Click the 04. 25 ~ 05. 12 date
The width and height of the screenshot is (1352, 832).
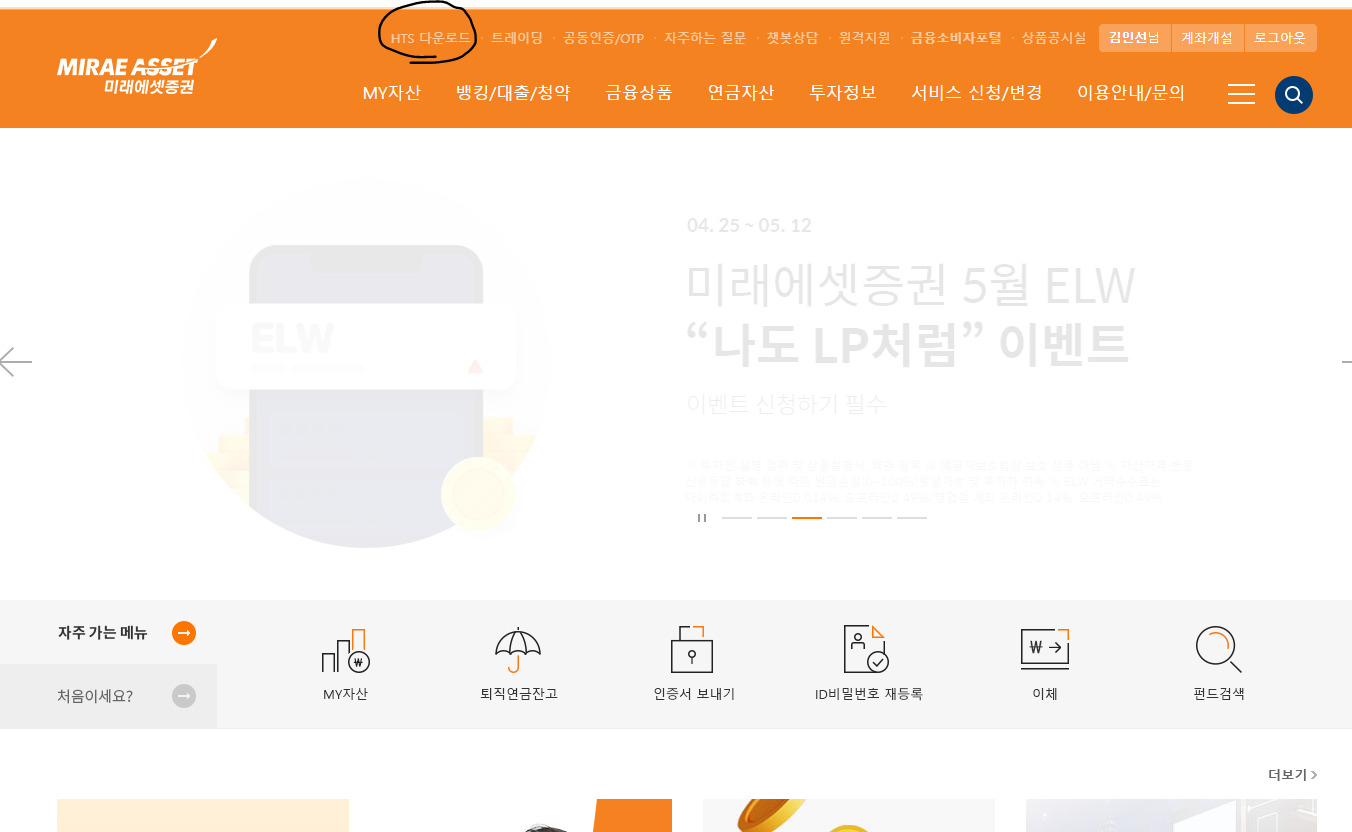point(749,225)
